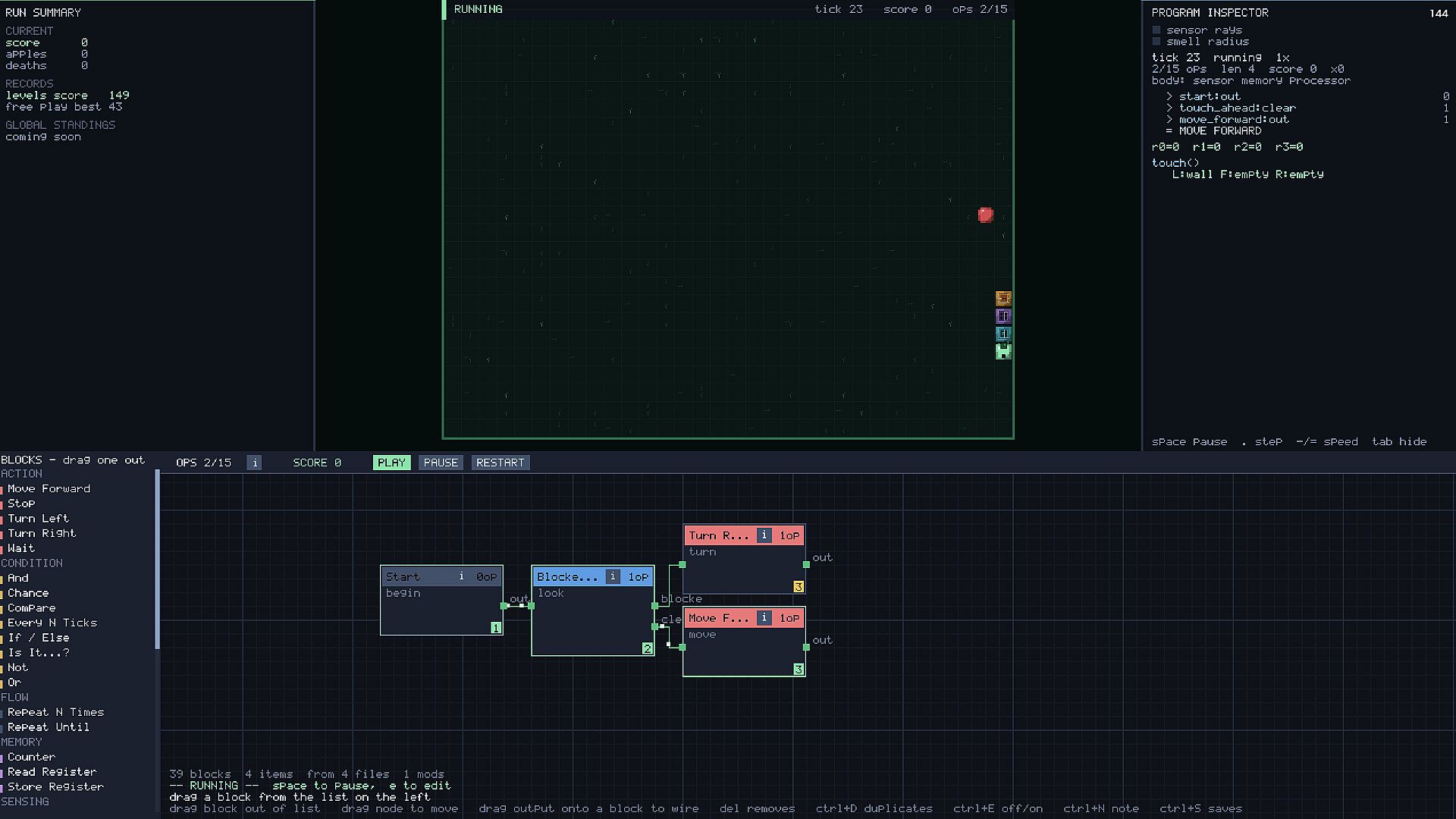Click the Start block header
1456x819 pixels.
(441, 576)
